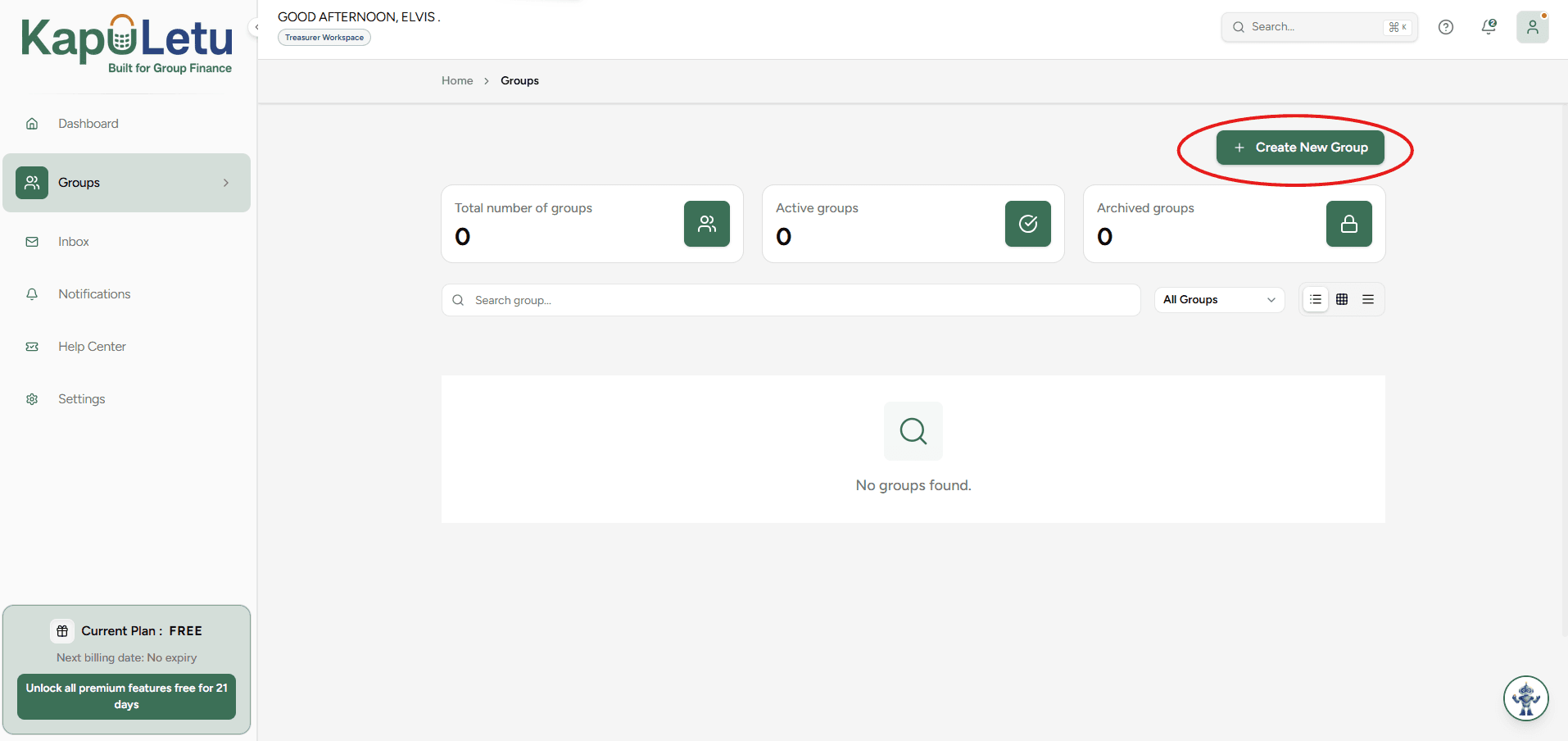Open the All Groups filter dropdown
Screen dimensions: 1568x741
tap(1219, 300)
